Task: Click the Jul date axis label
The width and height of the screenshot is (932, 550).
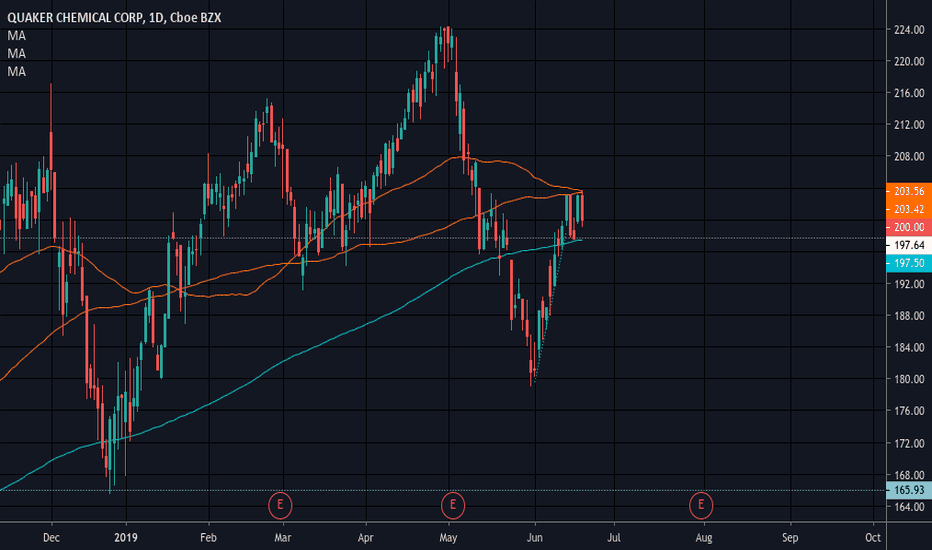Action: (613, 538)
